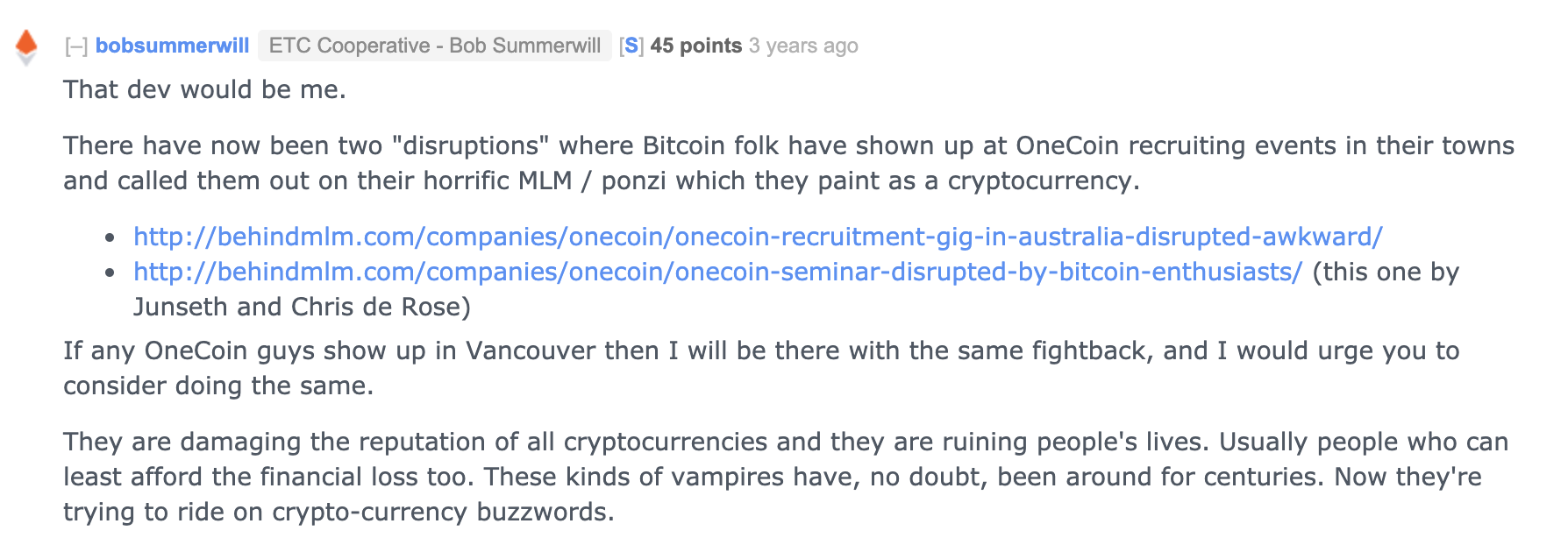The image size is (1568, 552).
Task: Click the "3 years ago" timestamp
Action: 803,46
